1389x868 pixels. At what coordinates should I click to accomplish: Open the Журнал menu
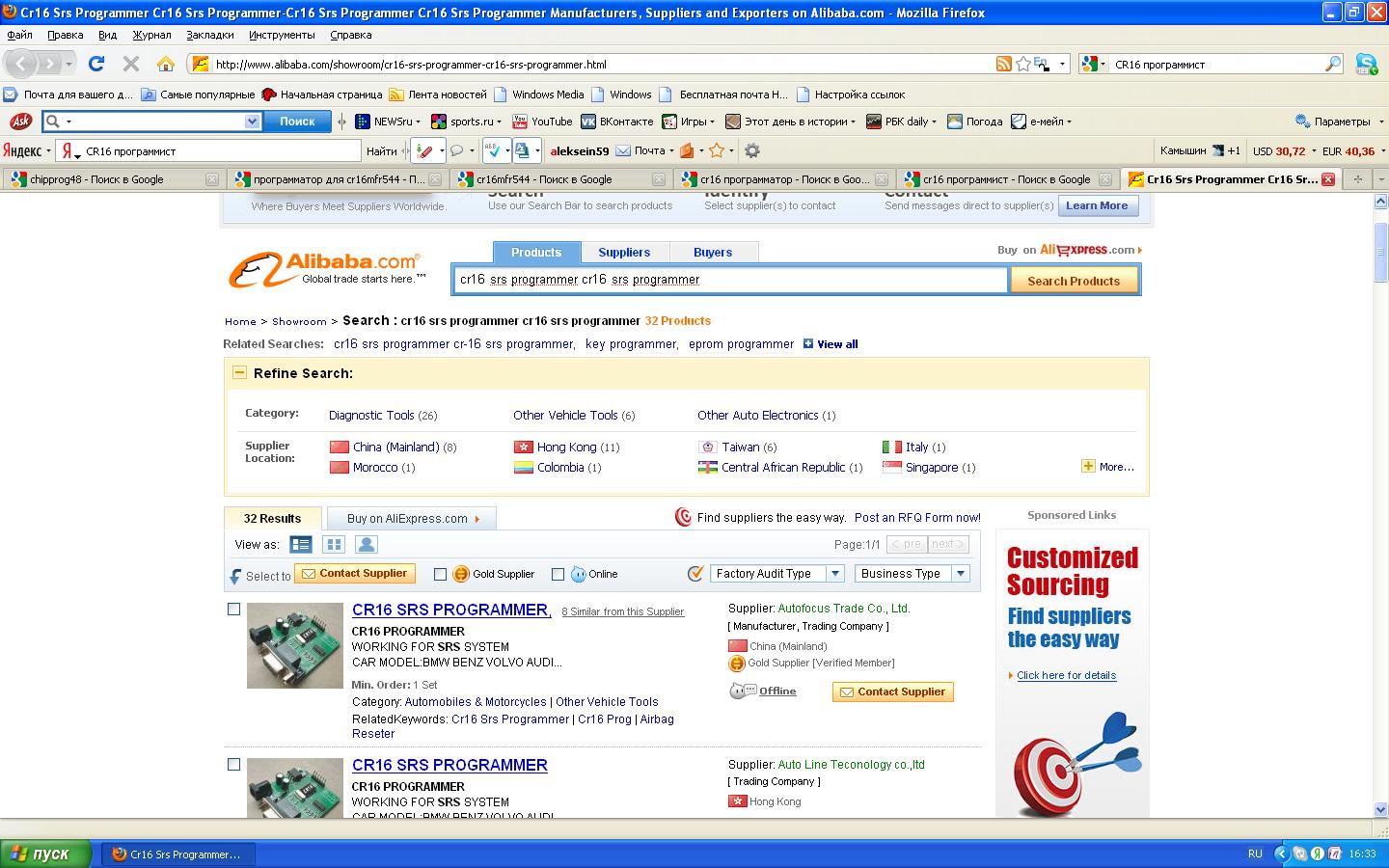click(151, 35)
